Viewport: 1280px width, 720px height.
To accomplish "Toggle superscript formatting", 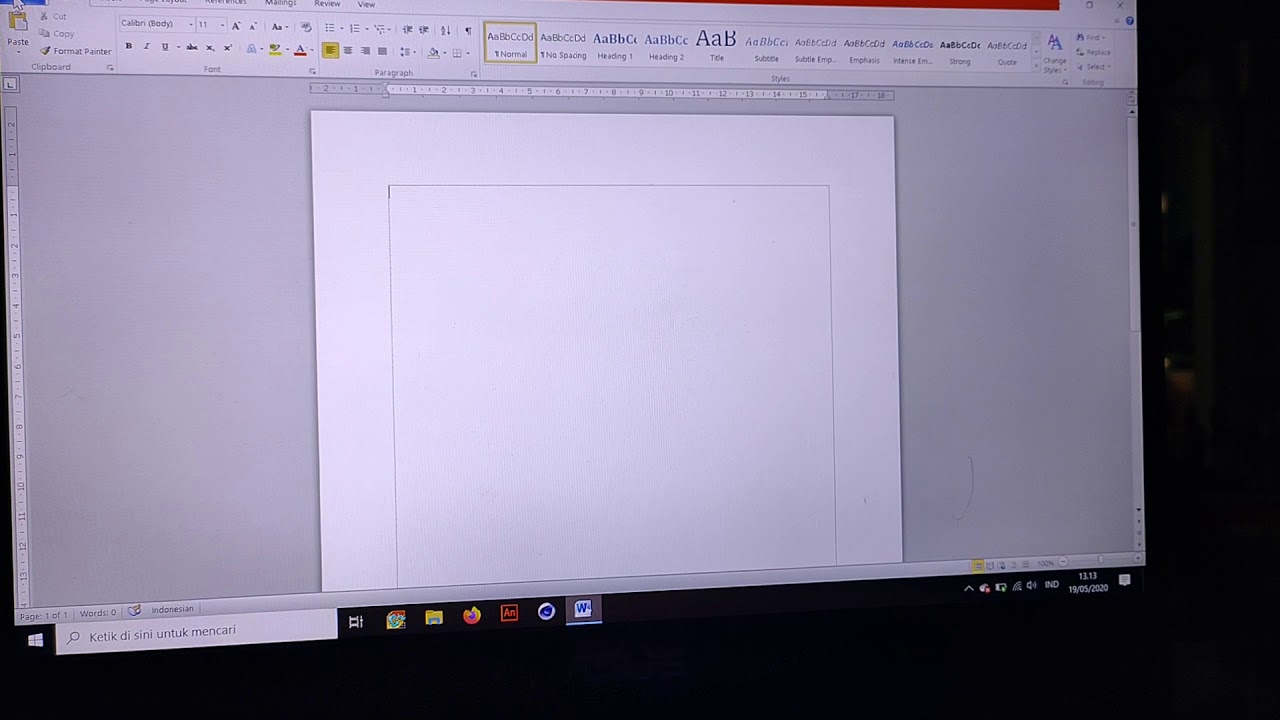I will point(227,48).
